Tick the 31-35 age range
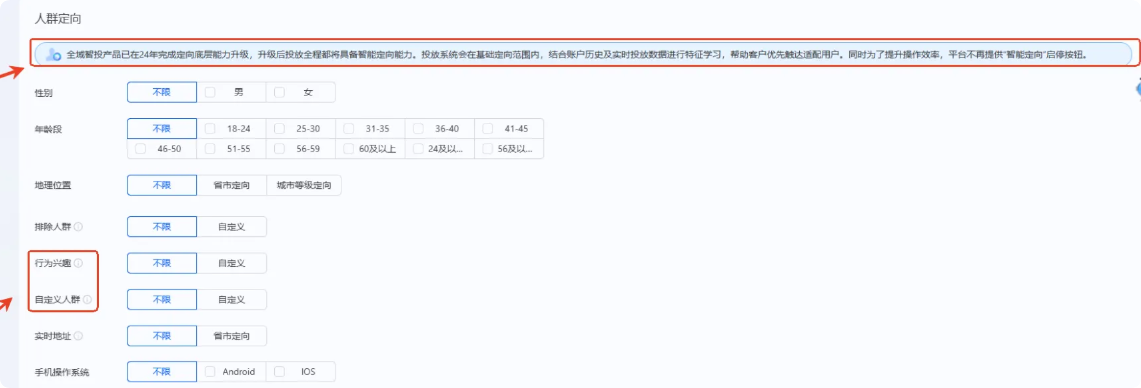Screen dimensions: 1141x388 point(349,129)
